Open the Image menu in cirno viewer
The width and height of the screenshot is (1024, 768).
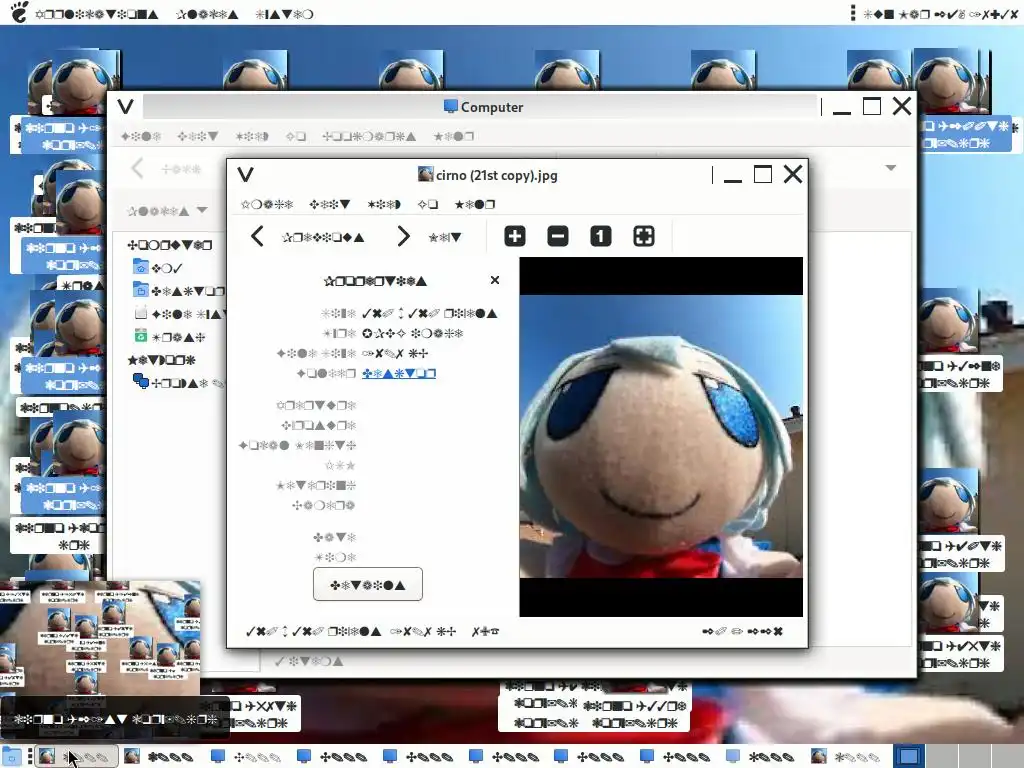pos(266,204)
